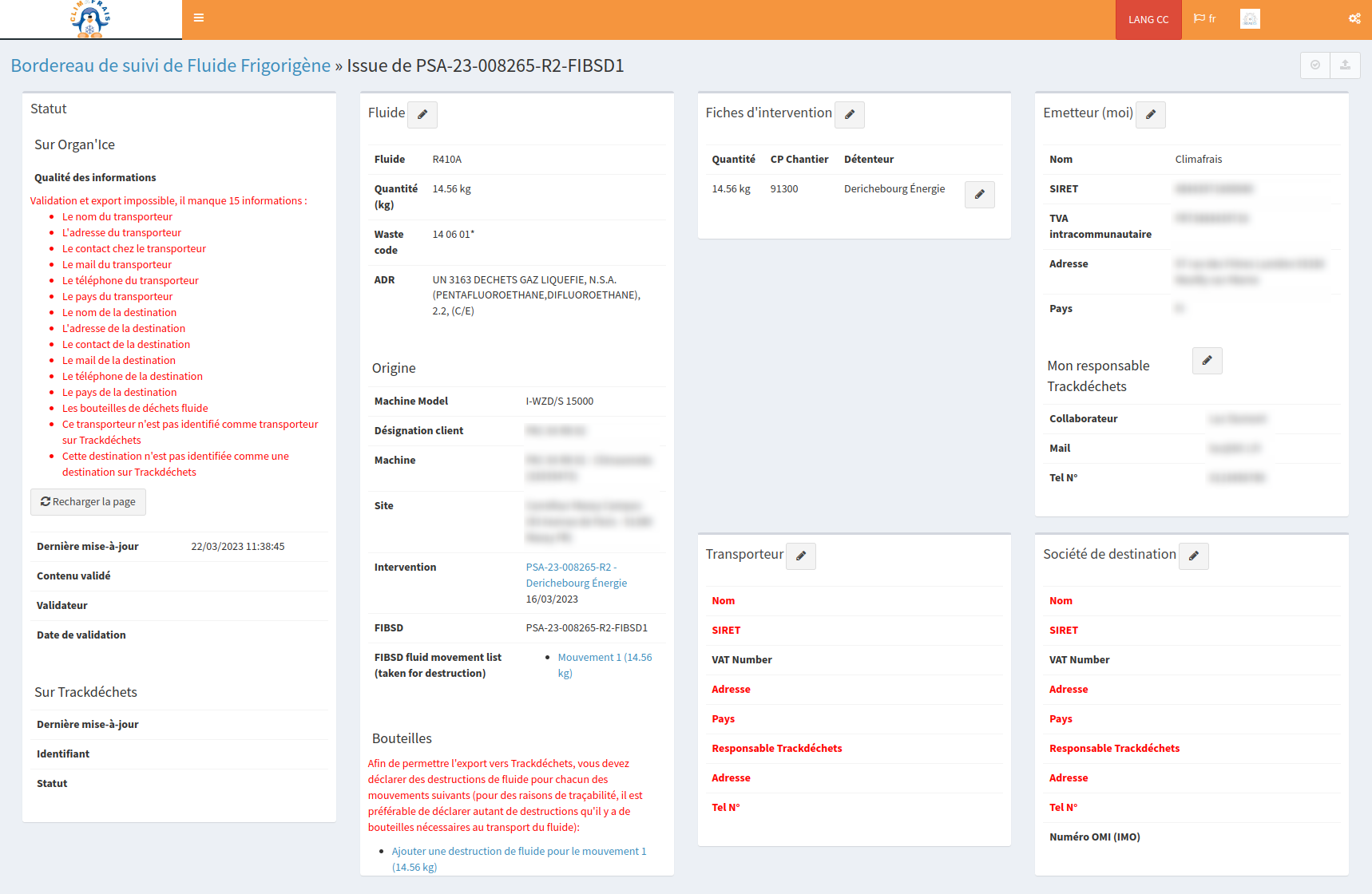Click 'Le nom du transporteur' error item
Viewport: 1372px width, 894px height.
tap(117, 217)
